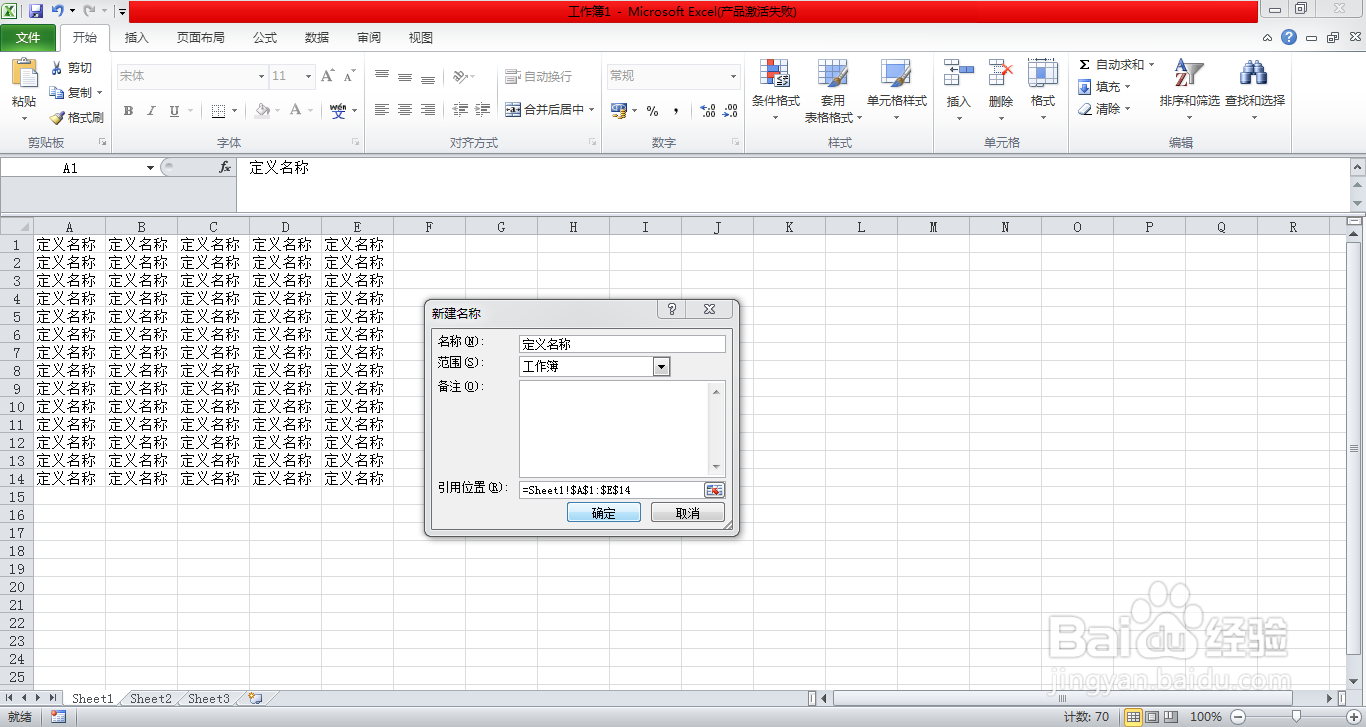Toggle Italic formatting

click(x=151, y=111)
